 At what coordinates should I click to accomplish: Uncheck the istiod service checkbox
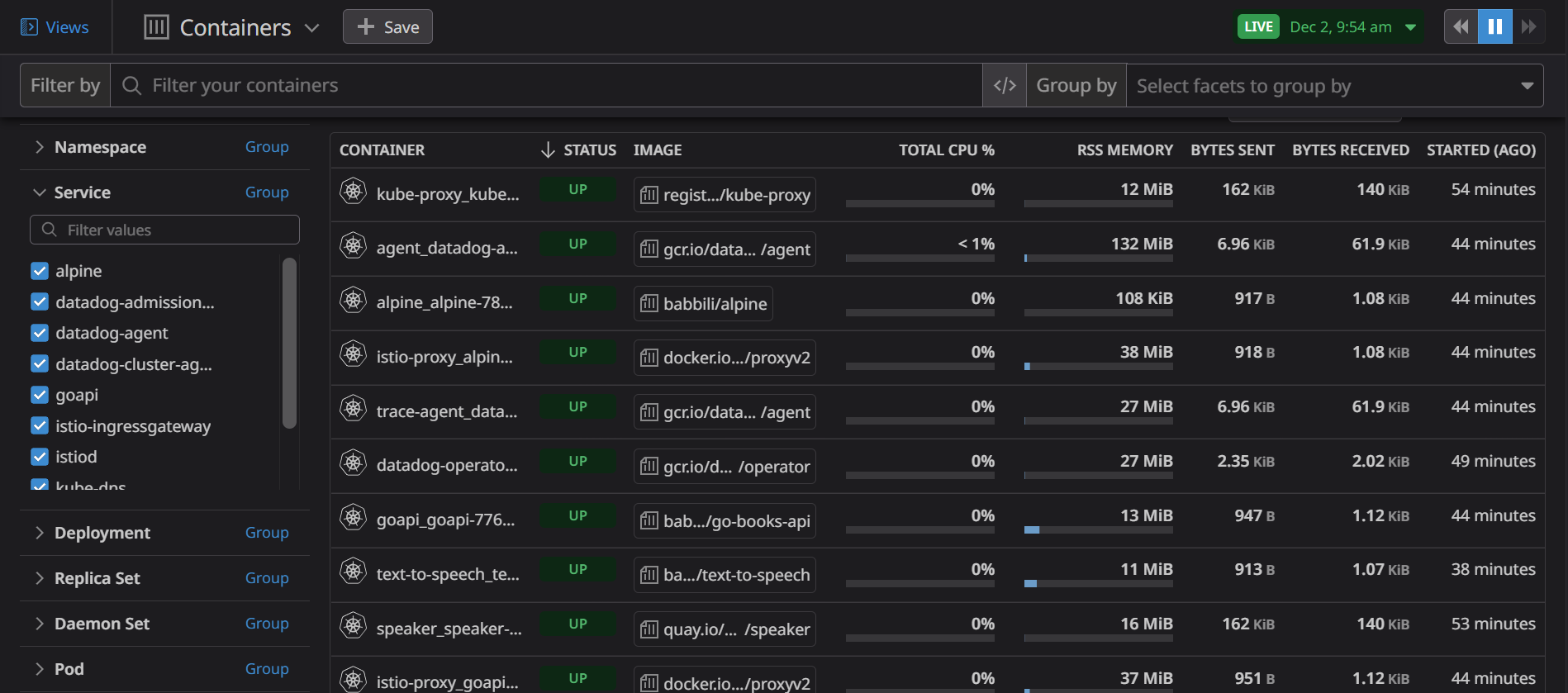coord(40,457)
